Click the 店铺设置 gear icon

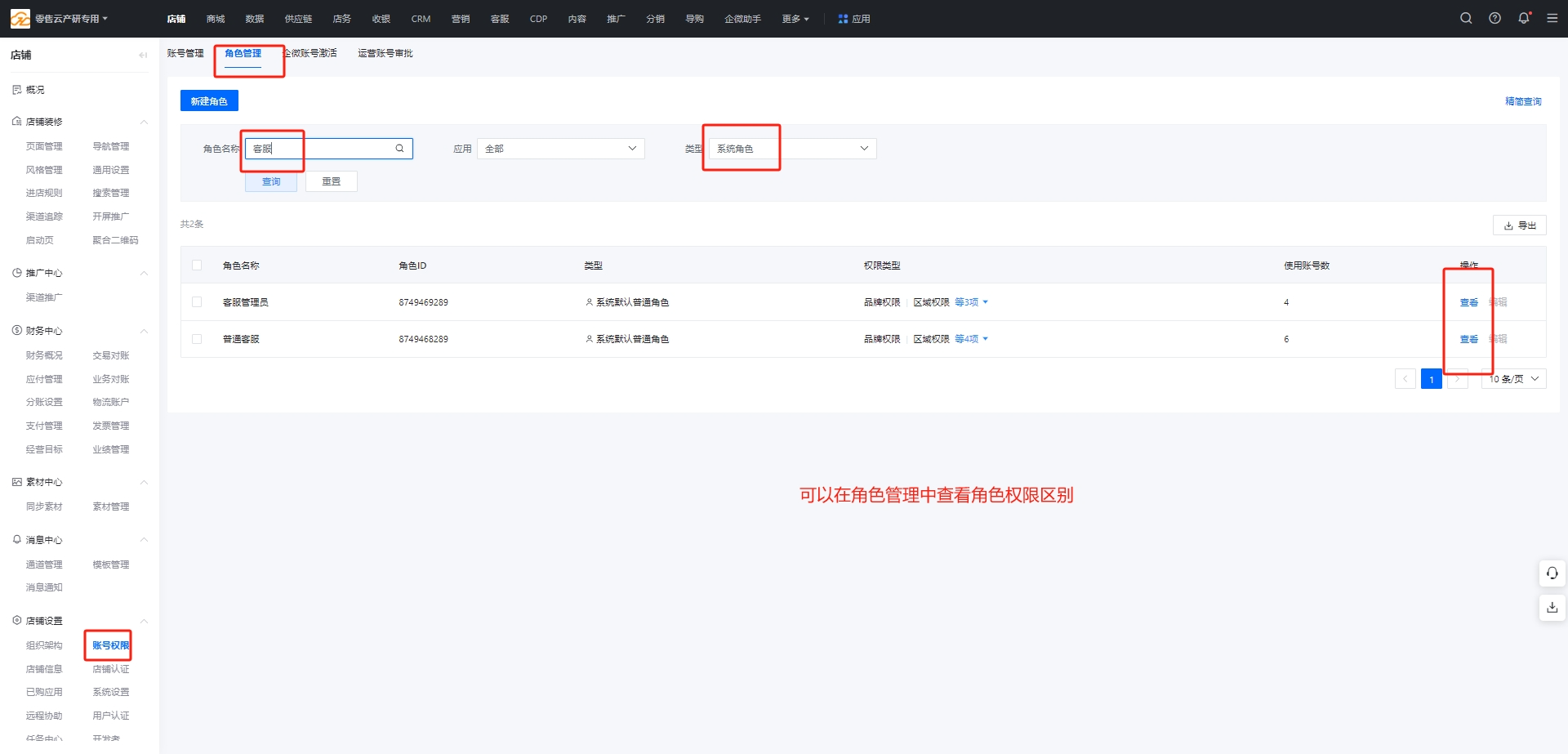coord(16,621)
